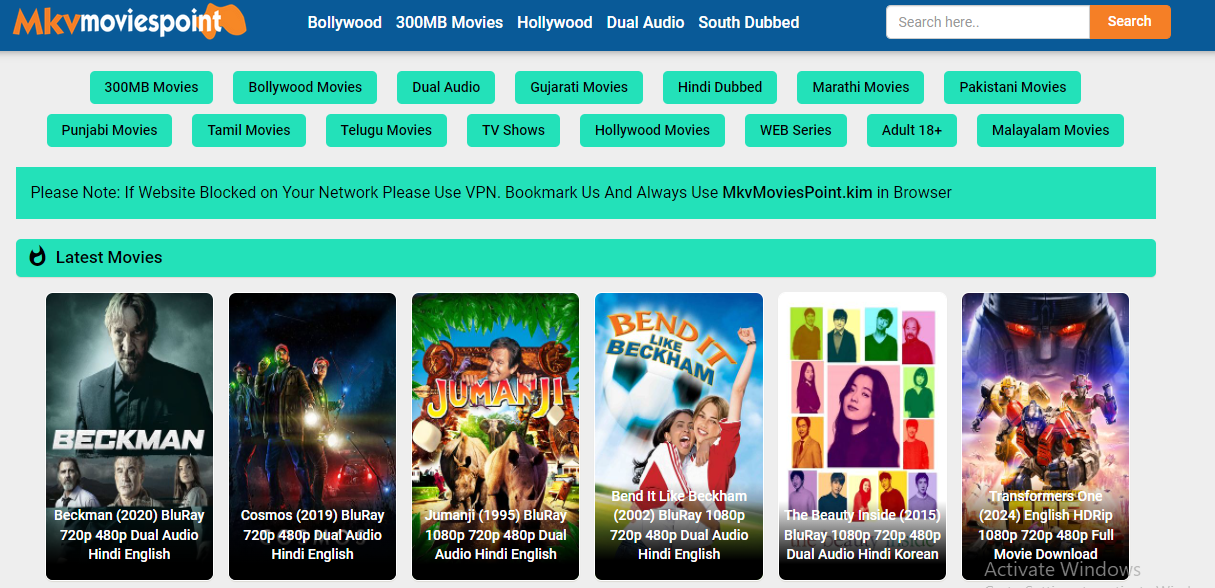The image size is (1215, 588).
Task: Browse the Malayalam Movies category tag
Action: [1050, 130]
